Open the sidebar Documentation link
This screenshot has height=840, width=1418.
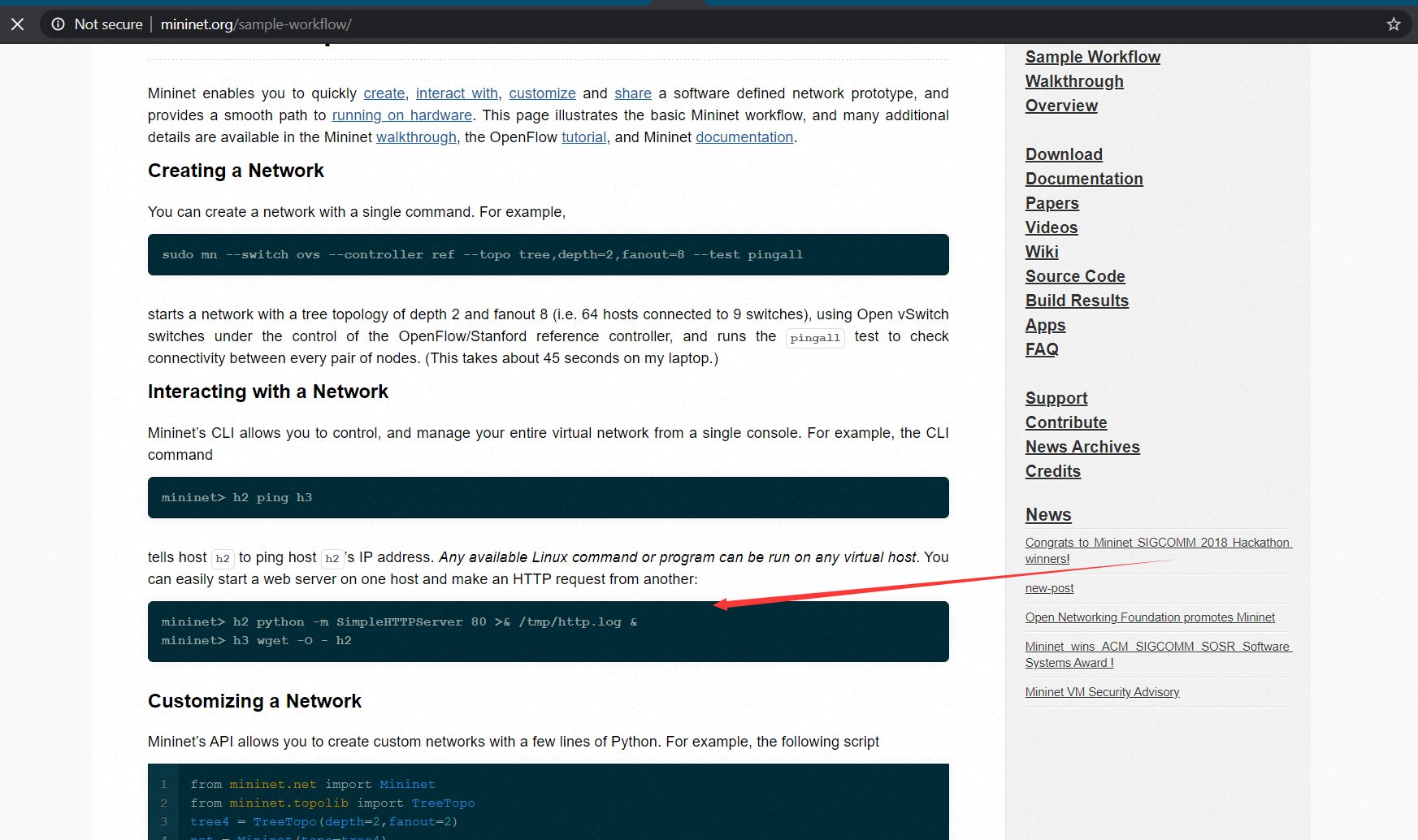click(x=1084, y=179)
